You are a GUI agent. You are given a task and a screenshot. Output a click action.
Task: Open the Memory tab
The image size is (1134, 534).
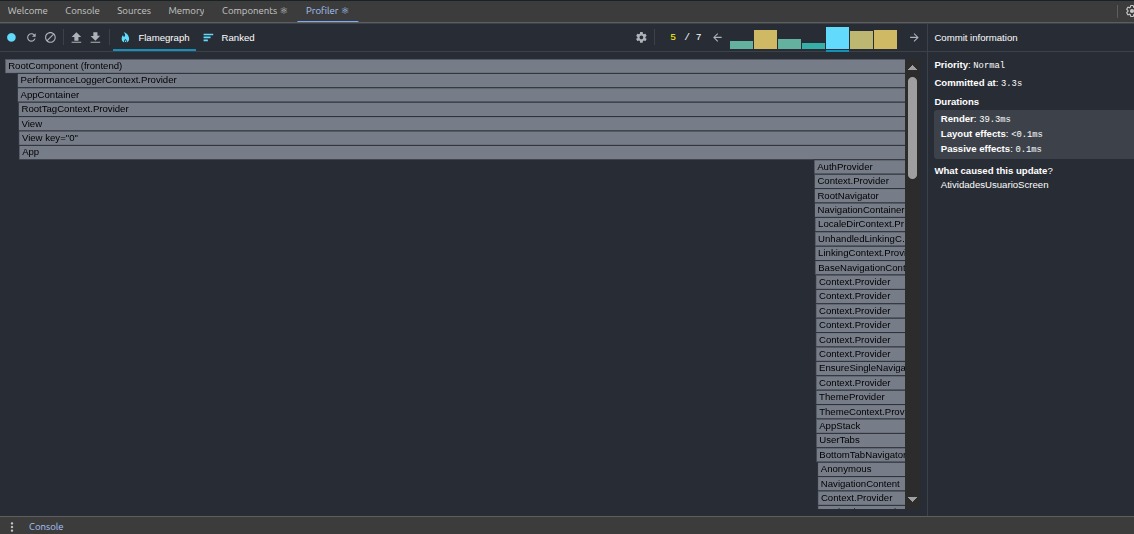(x=186, y=11)
